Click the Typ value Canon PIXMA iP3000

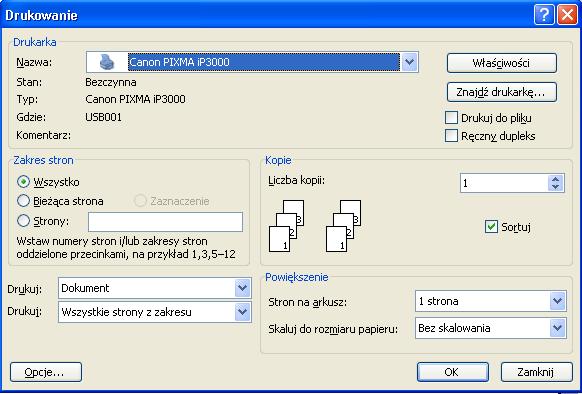pyautogui.click(x=135, y=99)
